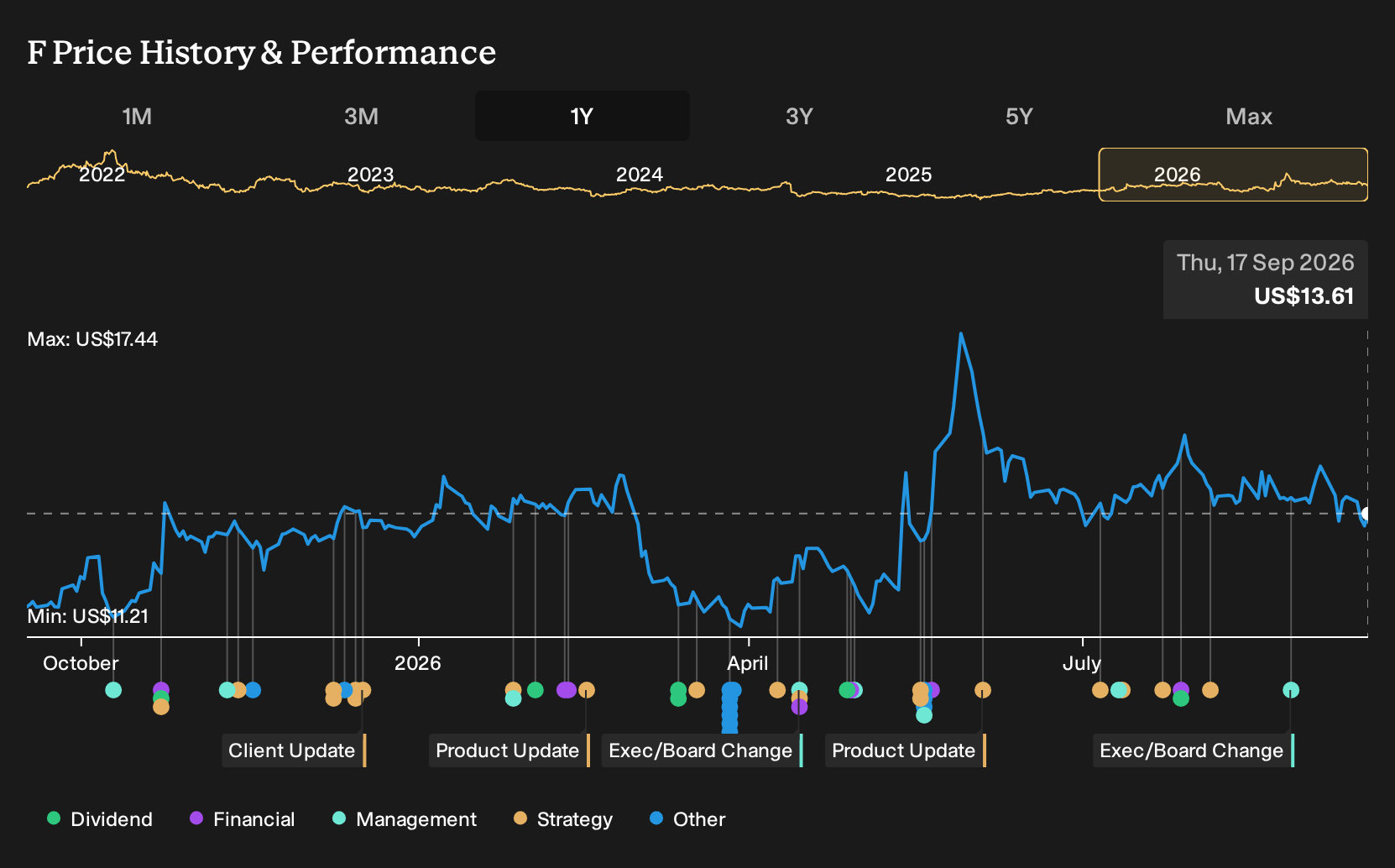Open the Exec/Board Change label after July
The height and width of the screenshot is (868, 1395).
[x=1194, y=750]
